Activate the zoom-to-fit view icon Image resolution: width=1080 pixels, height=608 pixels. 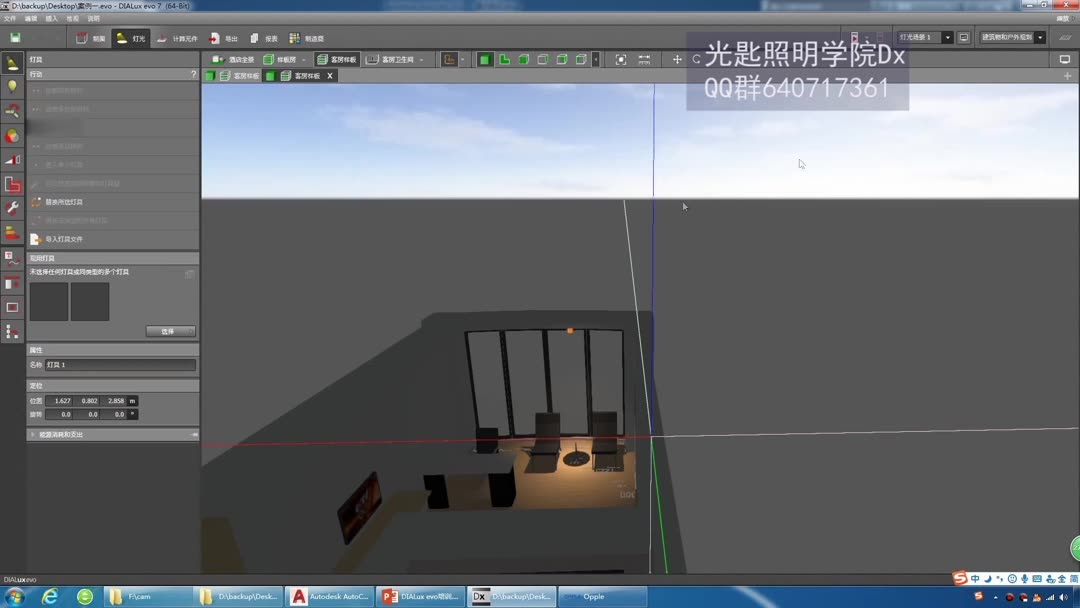(620, 59)
